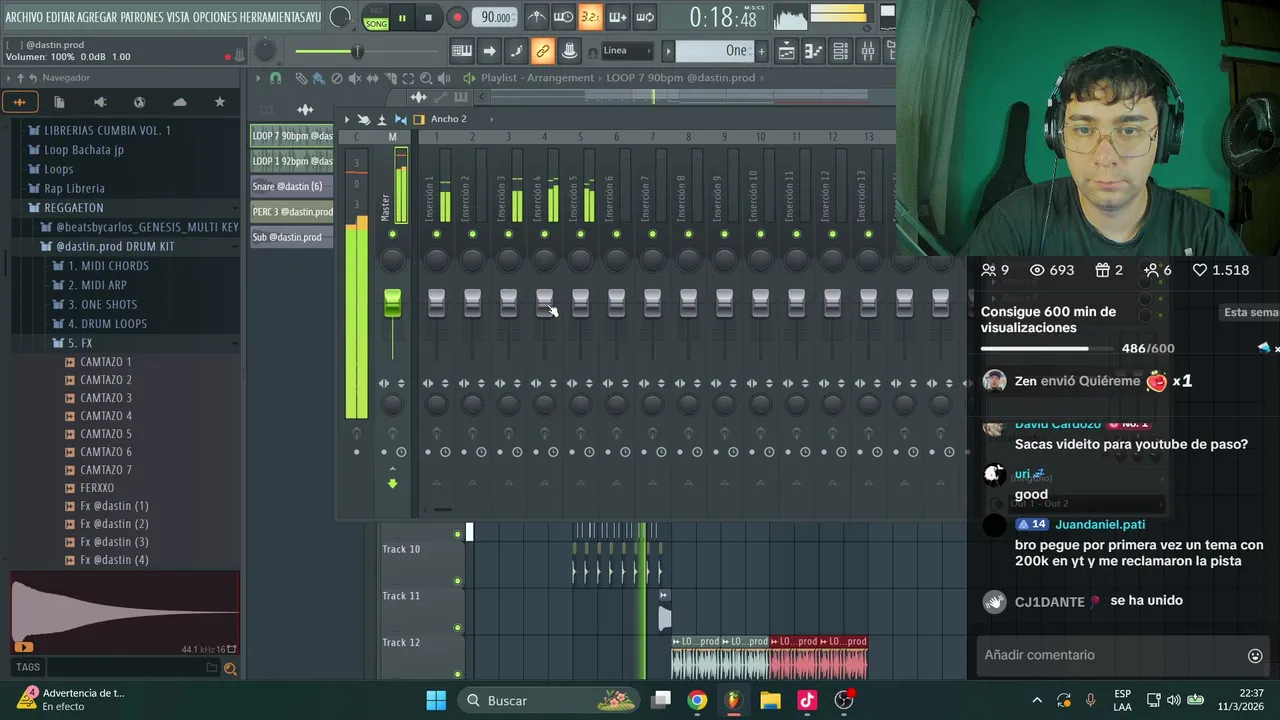
Task: Select the playlist Mute tool
Action: (x=355, y=78)
